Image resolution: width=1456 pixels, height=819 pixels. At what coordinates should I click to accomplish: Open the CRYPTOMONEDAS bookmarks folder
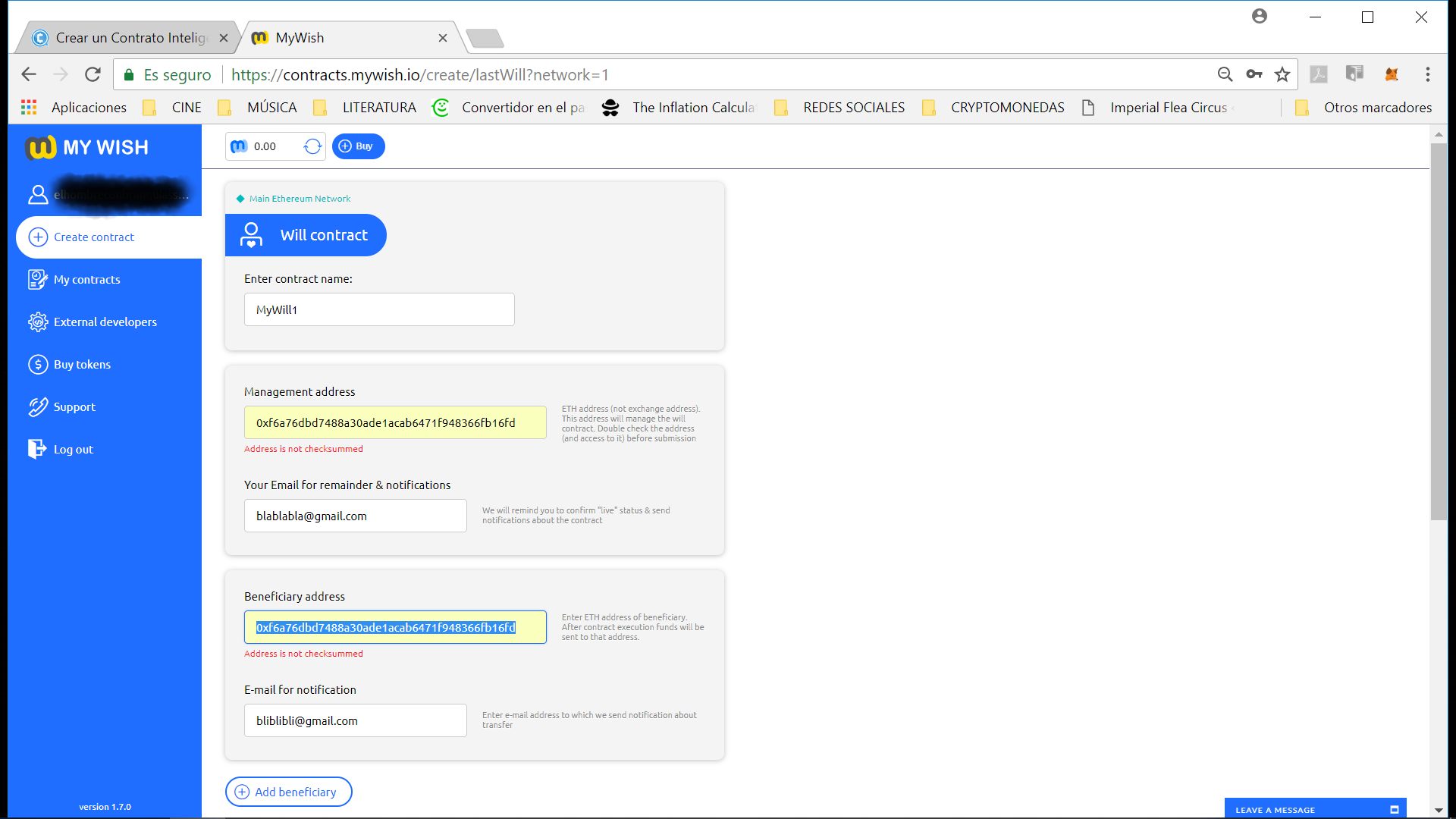[993, 108]
